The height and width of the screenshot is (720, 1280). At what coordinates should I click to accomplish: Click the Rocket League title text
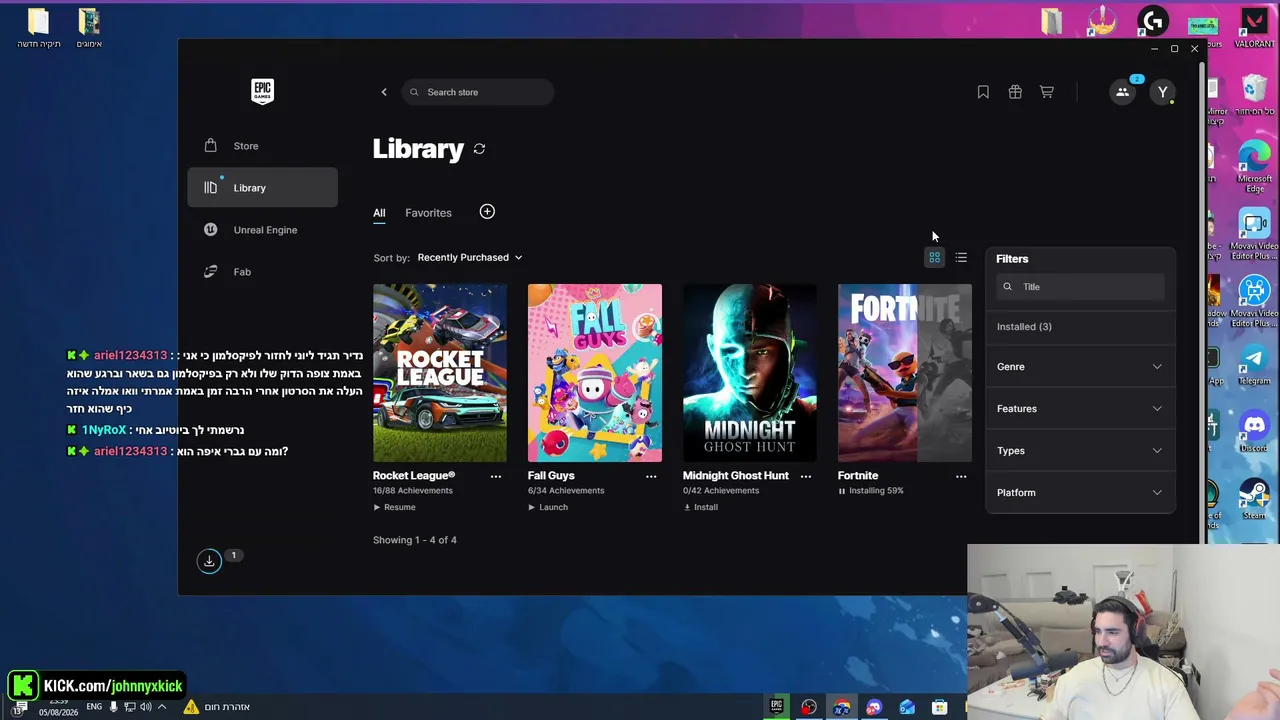pyautogui.click(x=414, y=476)
